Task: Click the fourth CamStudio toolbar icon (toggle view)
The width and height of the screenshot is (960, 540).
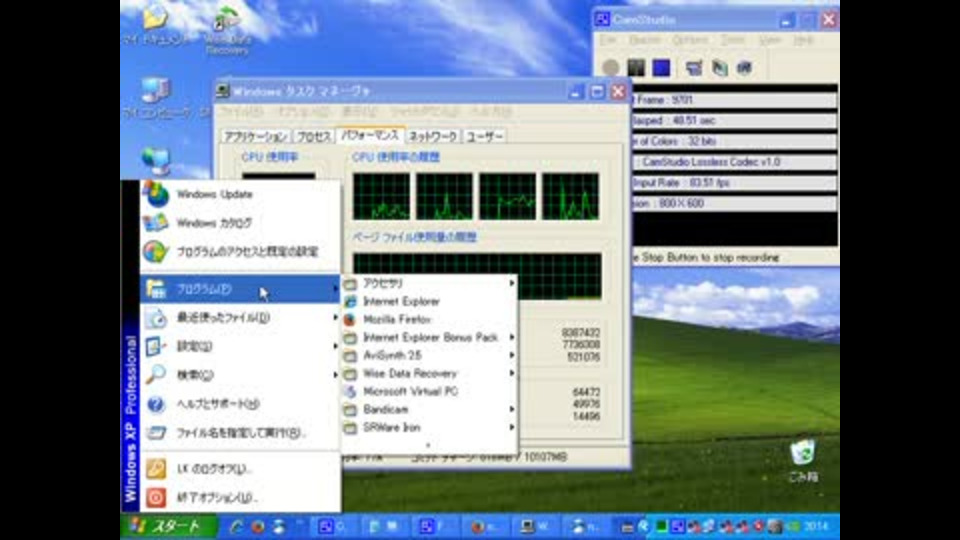Action: click(694, 67)
